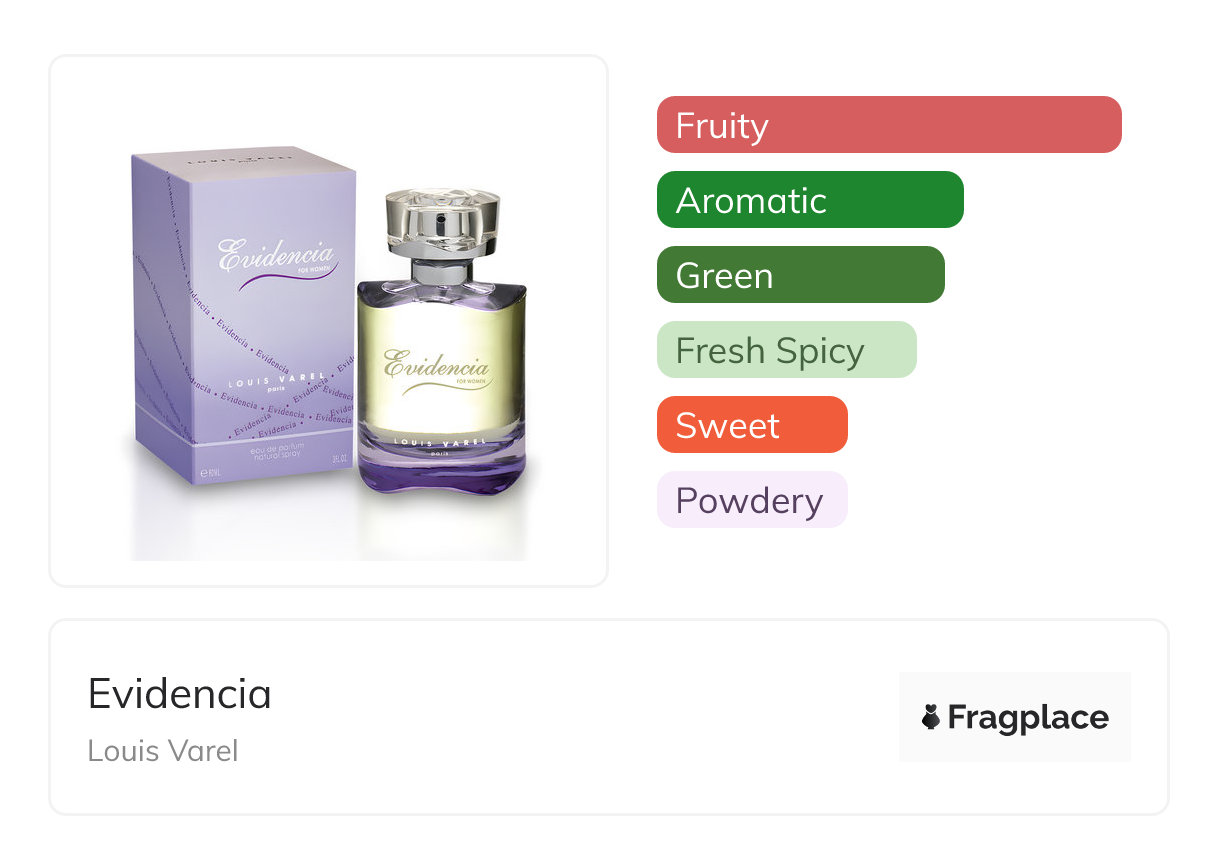The image size is (1218, 864).
Task: Select the Sweet accord bar
Action: (x=752, y=425)
